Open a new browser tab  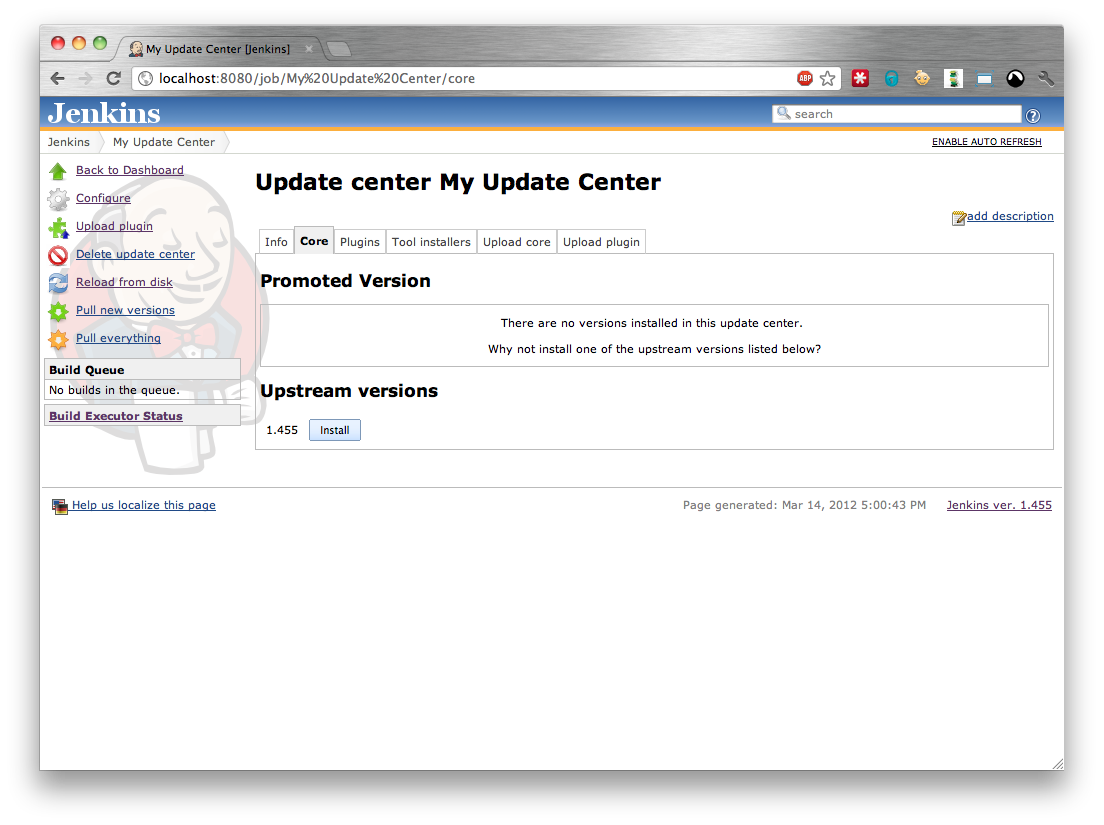tap(339, 49)
